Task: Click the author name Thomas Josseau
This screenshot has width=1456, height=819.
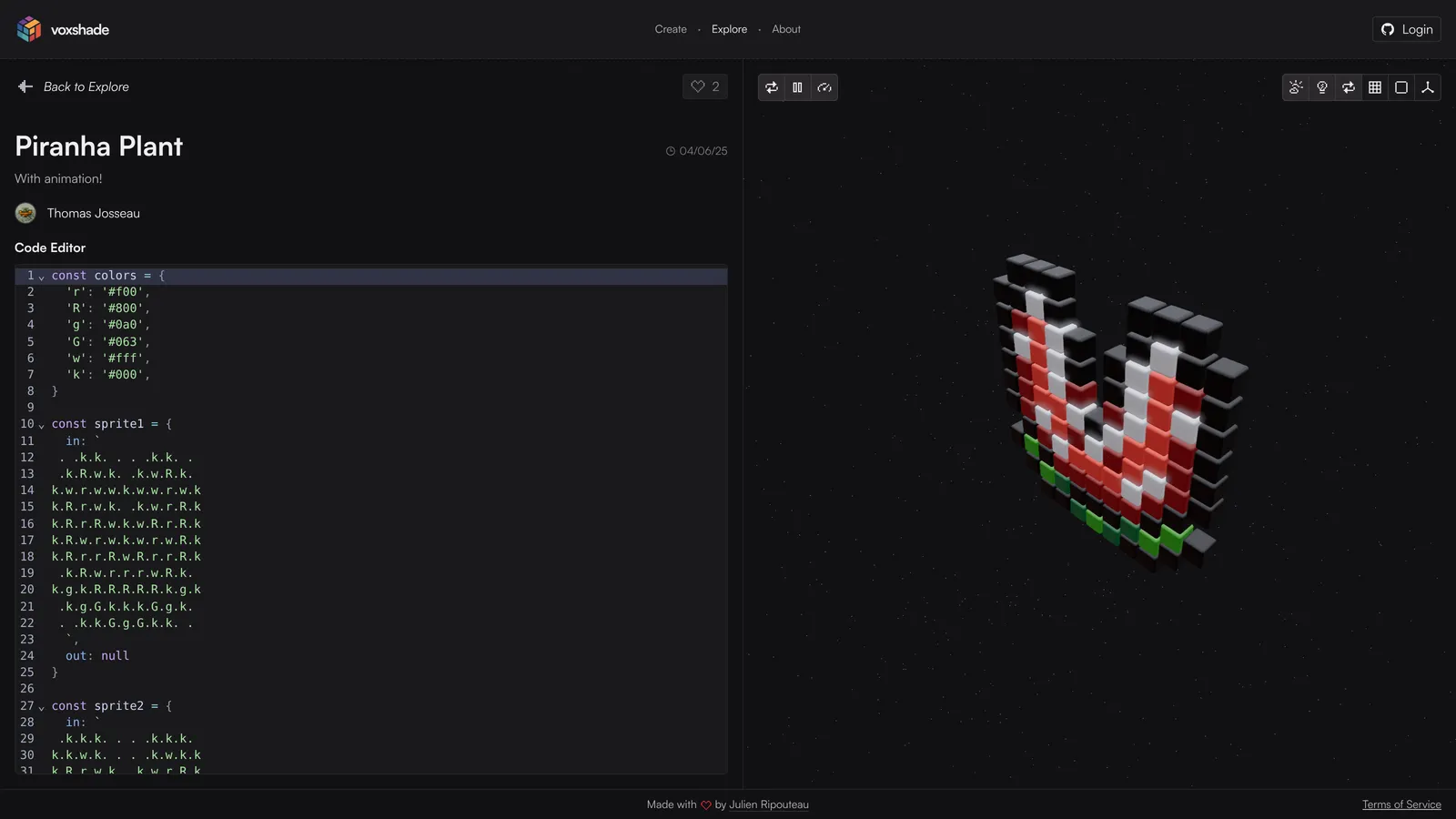Action: [94, 213]
